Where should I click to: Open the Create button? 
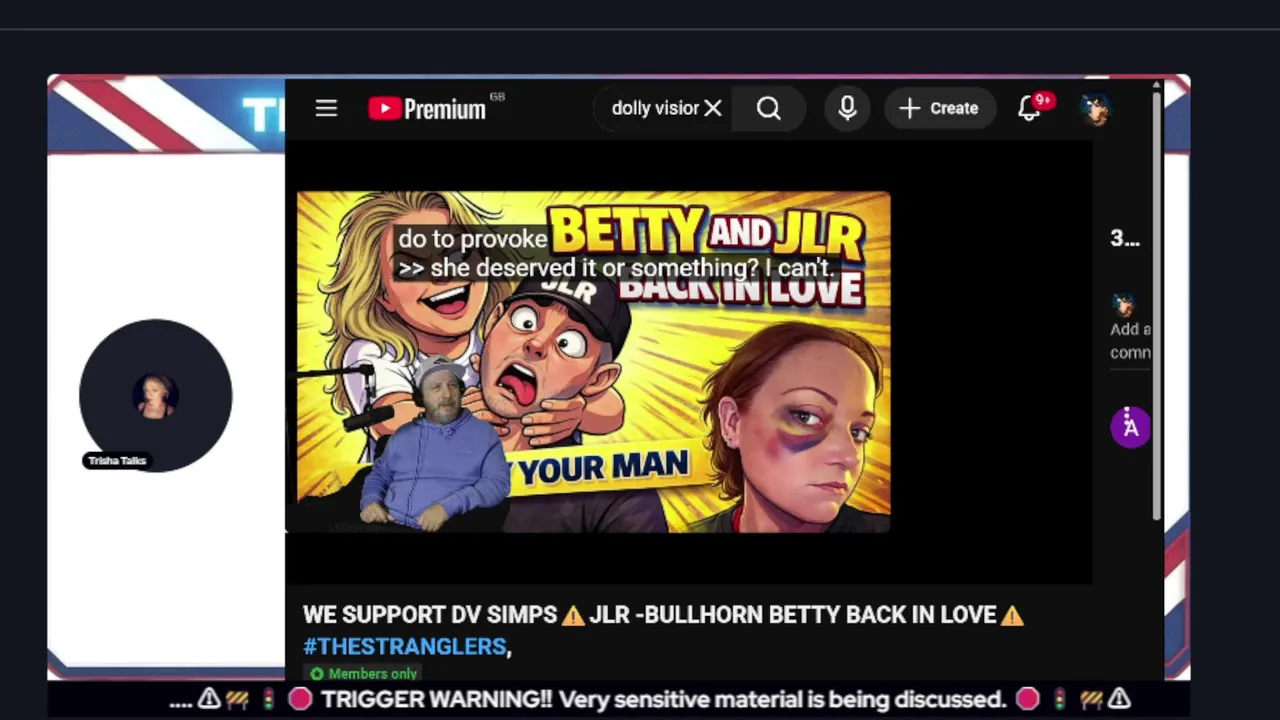[x=939, y=108]
